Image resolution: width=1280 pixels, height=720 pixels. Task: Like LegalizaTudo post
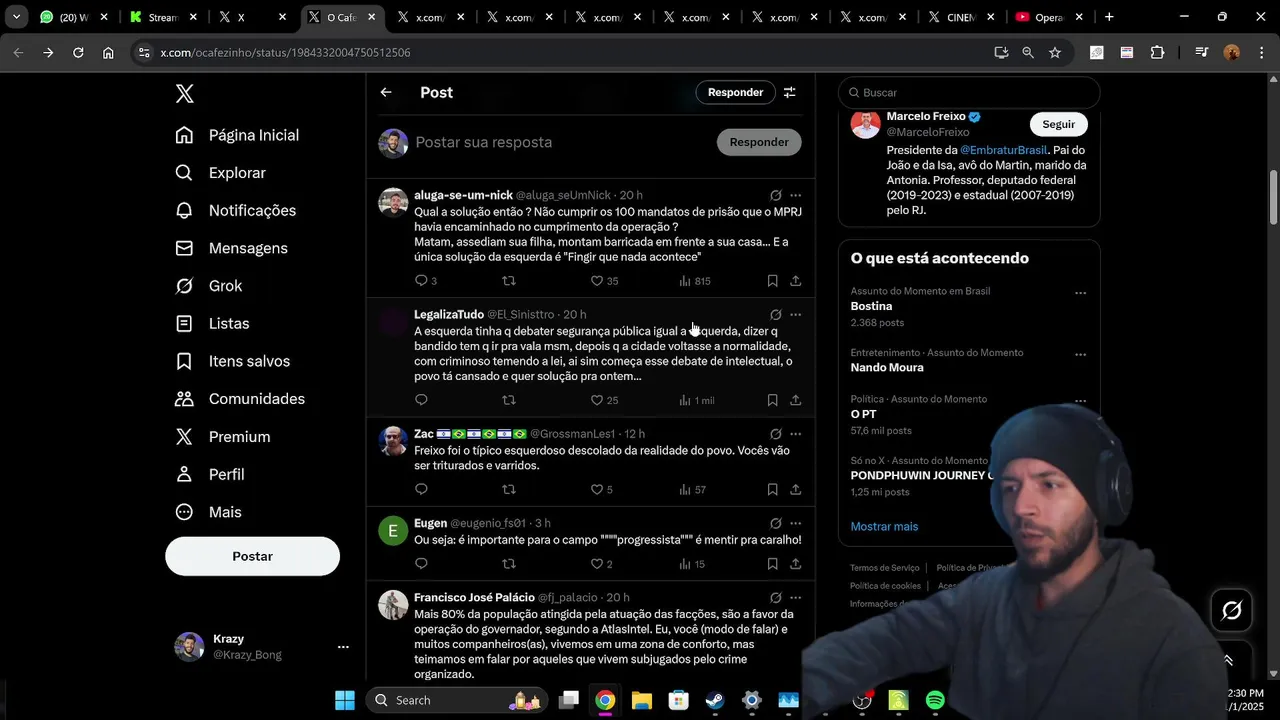point(597,400)
